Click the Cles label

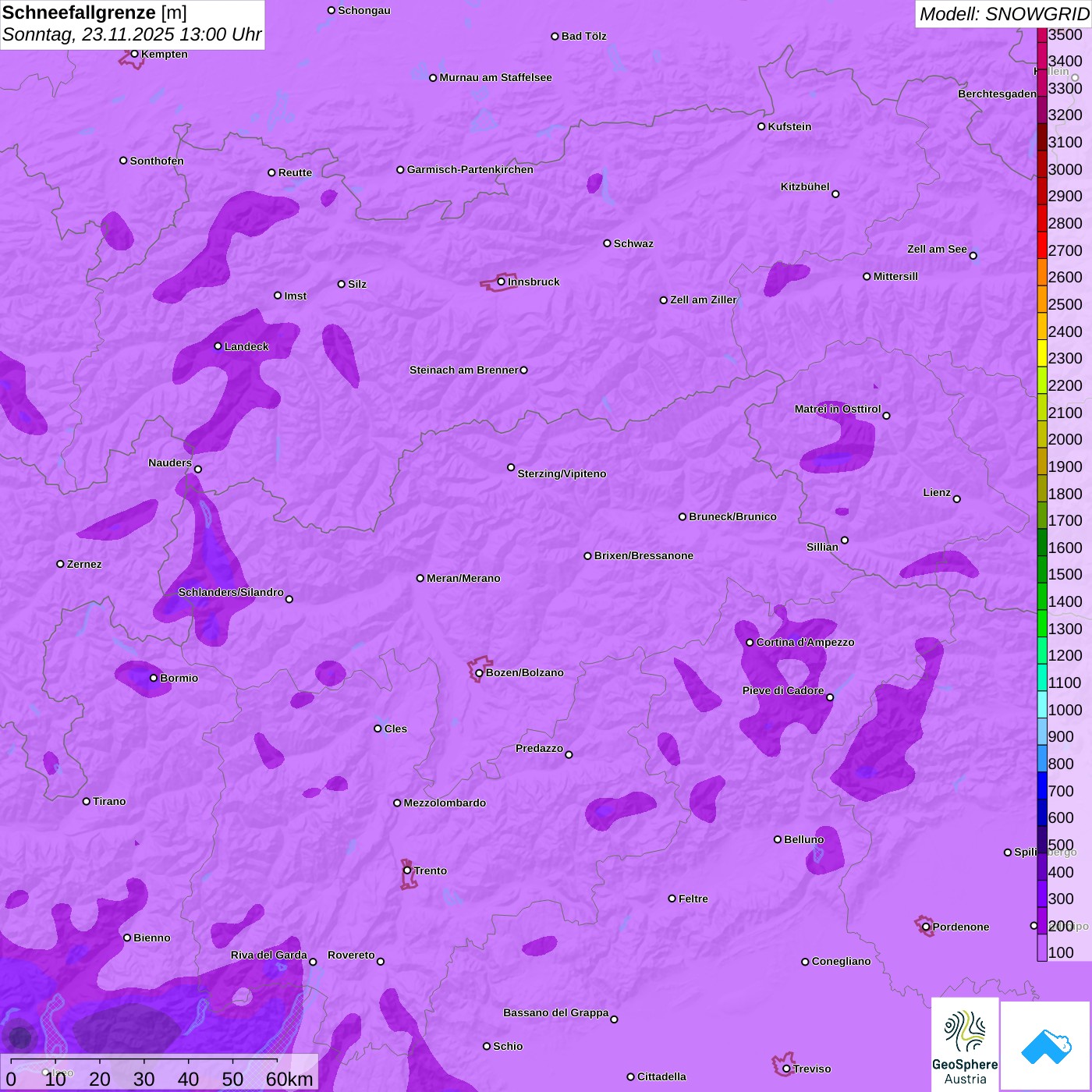pos(395,729)
